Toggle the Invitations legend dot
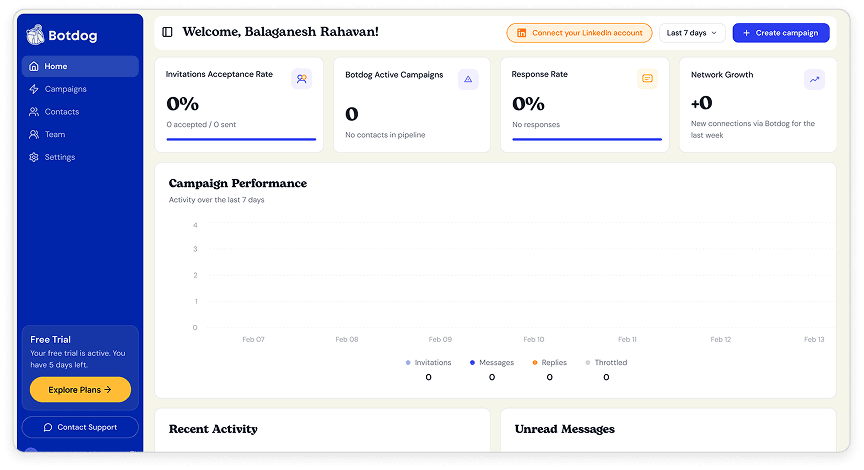This screenshot has height=470, width=864. tap(408, 363)
